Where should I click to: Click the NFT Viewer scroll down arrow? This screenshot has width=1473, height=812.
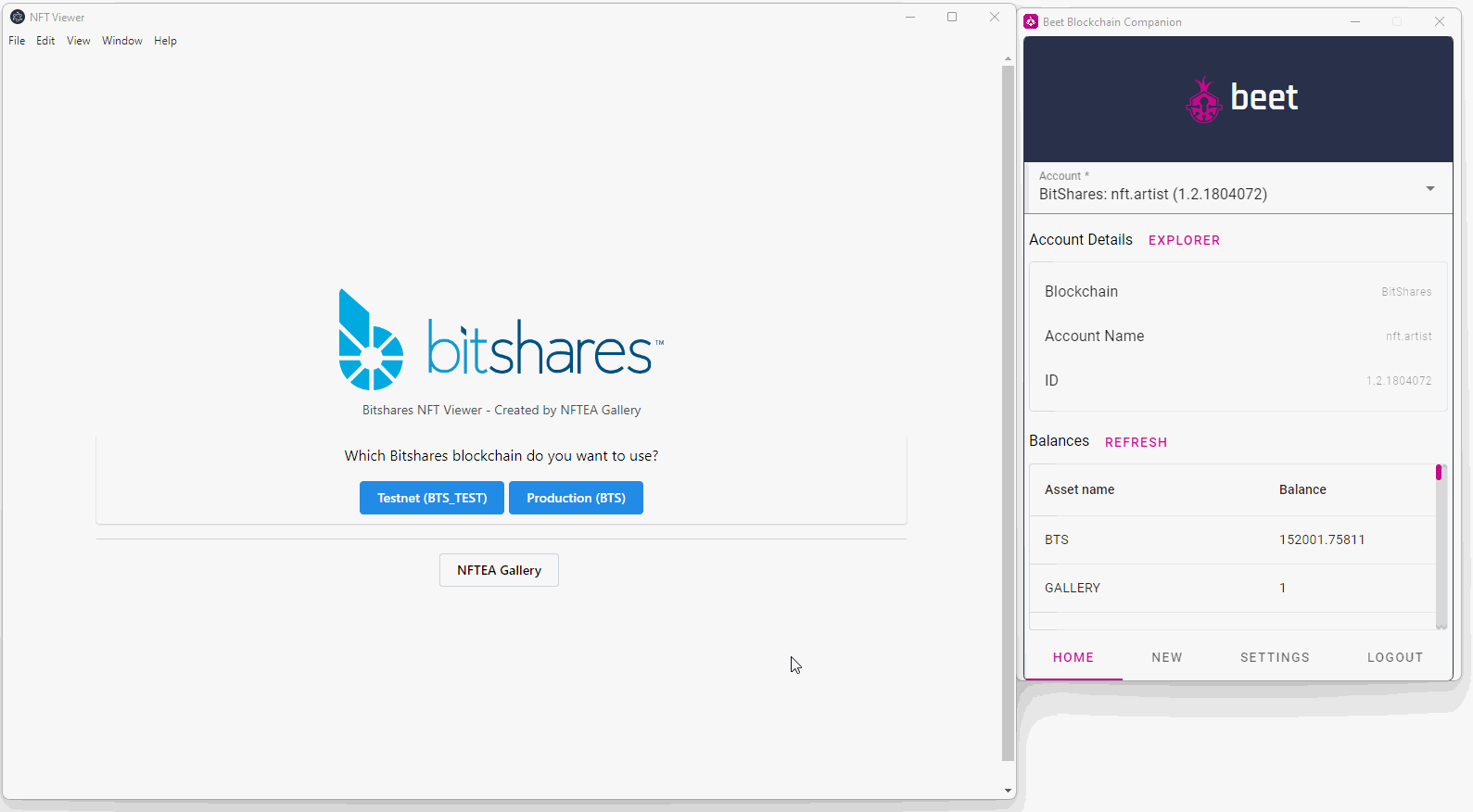click(1008, 791)
